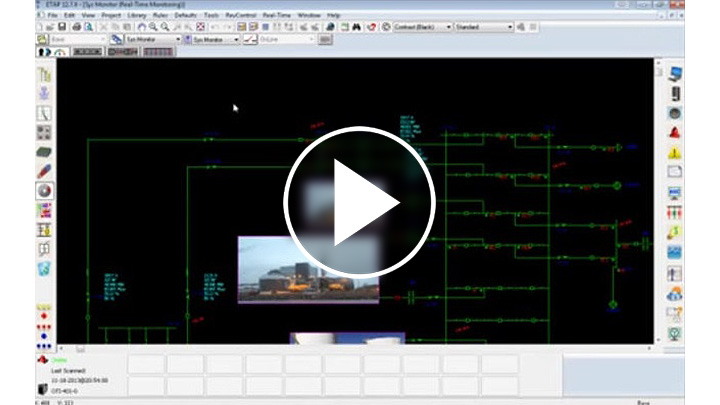Image resolution: width=720 pixels, height=405 pixels.
Task: Open the Project menu
Action: click(x=111, y=15)
